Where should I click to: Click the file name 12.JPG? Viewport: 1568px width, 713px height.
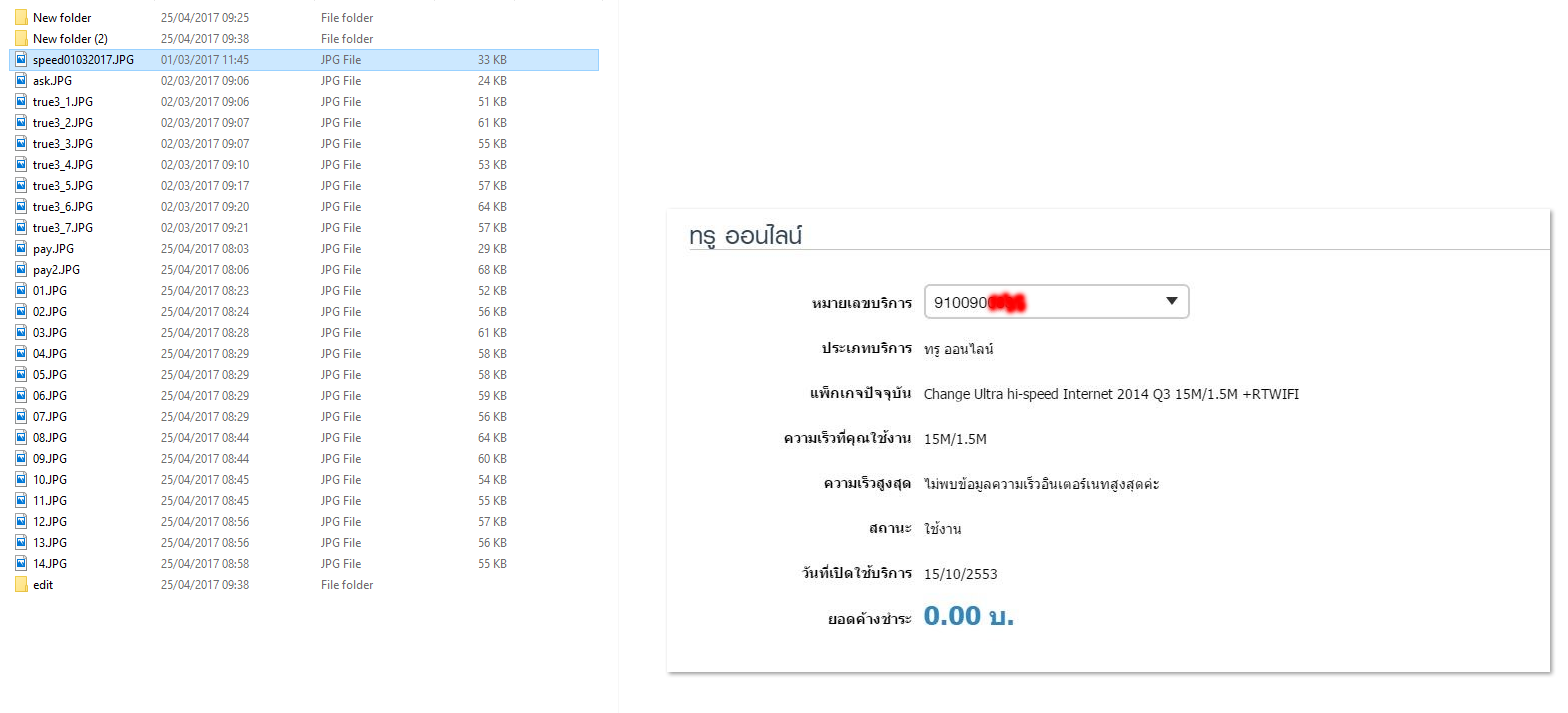pos(50,521)
